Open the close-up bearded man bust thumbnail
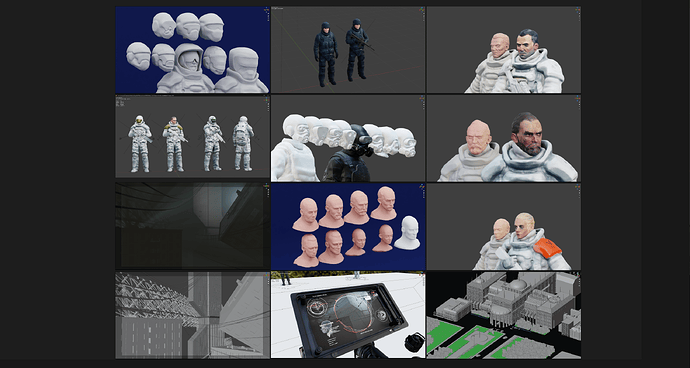The height and width of the screenshot is (368, 690). click(504, 138)
